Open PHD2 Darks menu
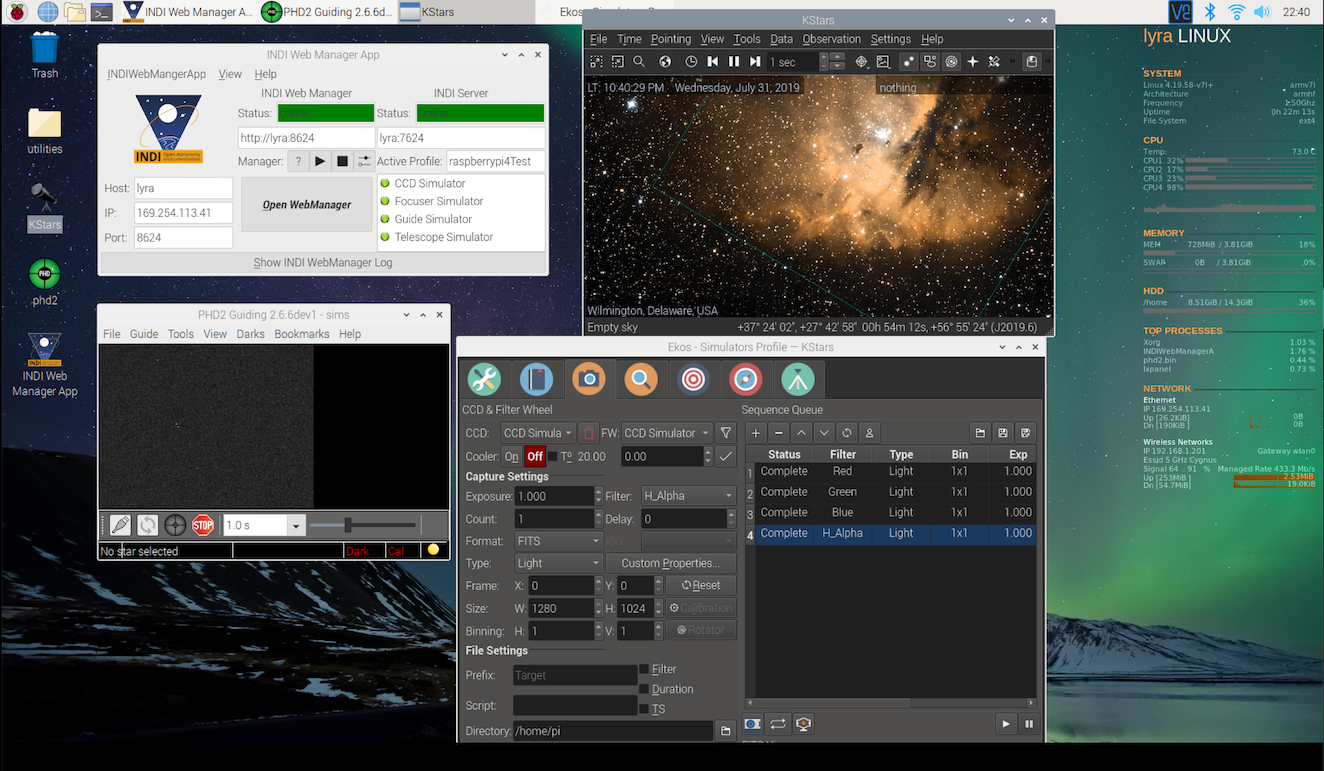The height and width of the screenshot is (771, 1324). pyautogui.click(x=250, y=334)
